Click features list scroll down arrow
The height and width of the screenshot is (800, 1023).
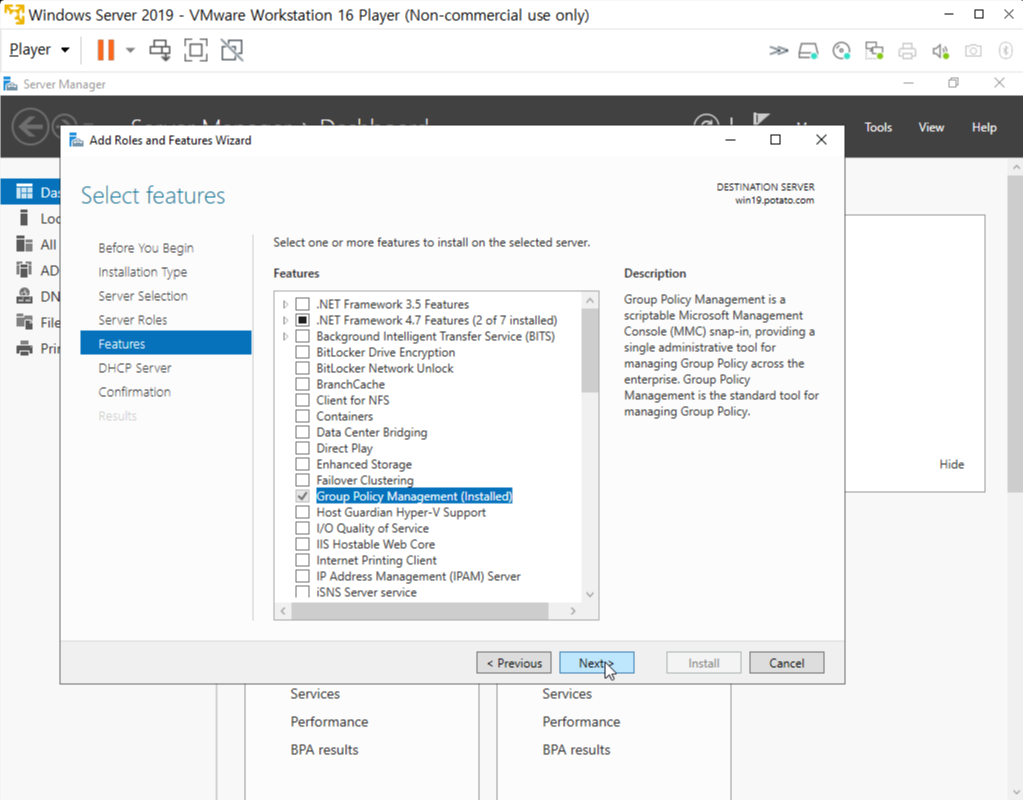point(590,594)
